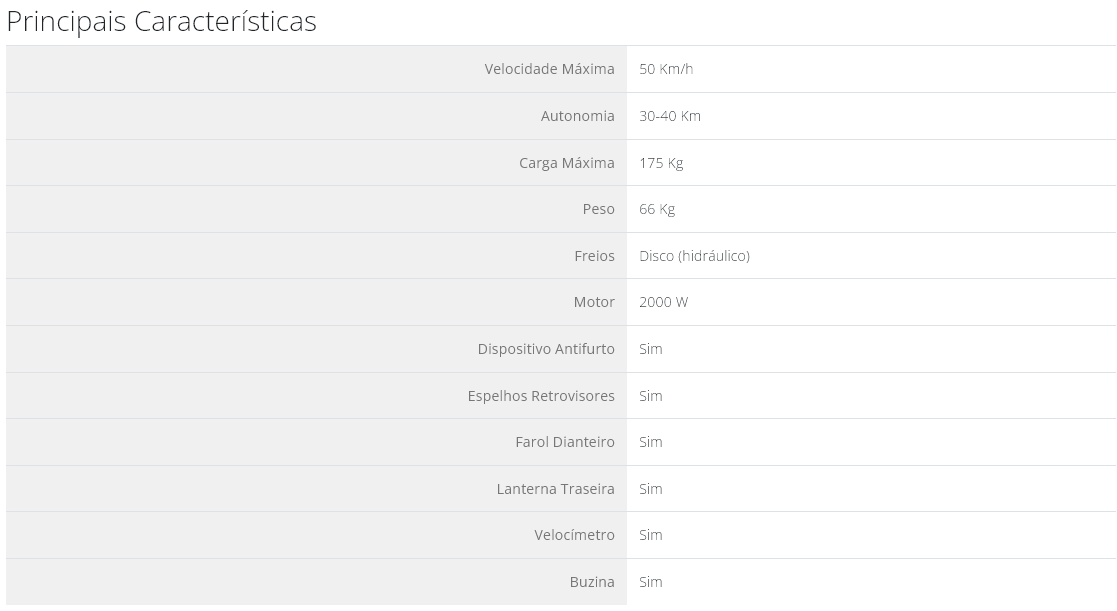Select the Farol Dianteiro label
The width and height of the screenshot is (1117, 611).
click(565, 442)
